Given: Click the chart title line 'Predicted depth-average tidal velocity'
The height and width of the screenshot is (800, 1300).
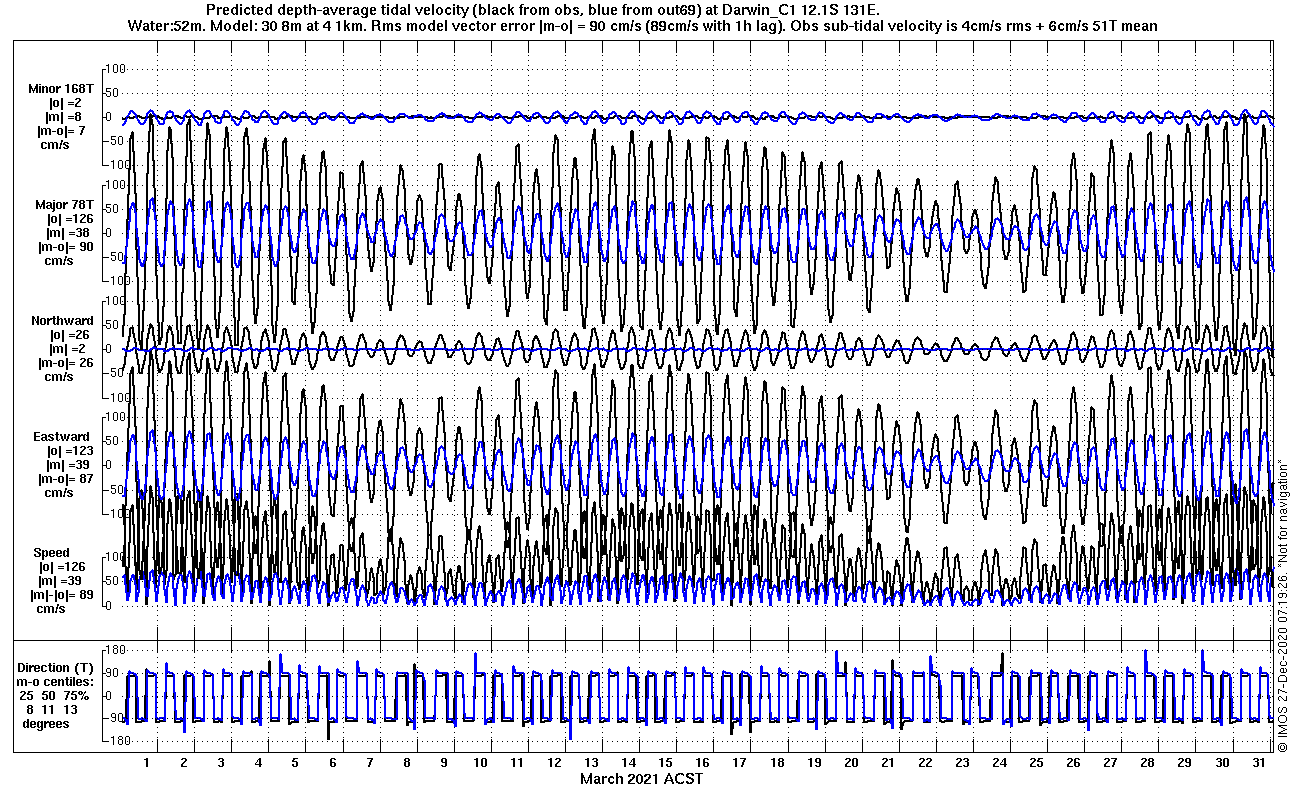Looking at the screenshot, I should [544, 9].
